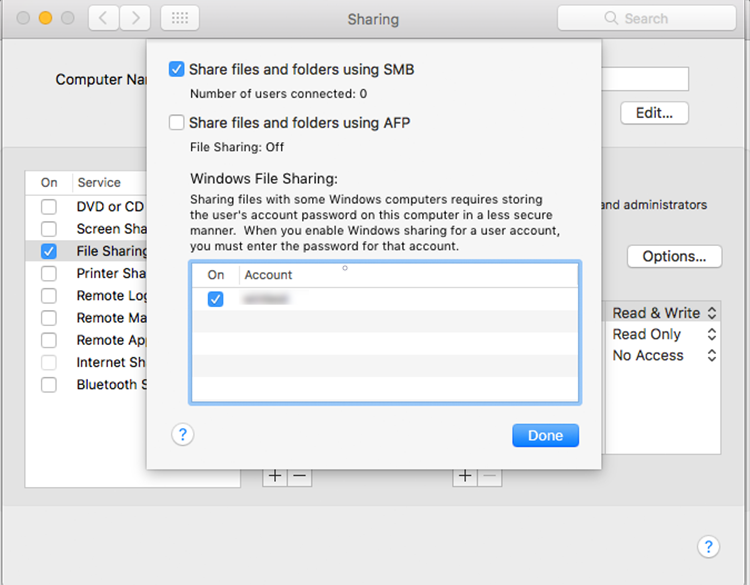Viewport: 750px width, 585px height.
Task: Open help in main Sharing window
Action: click(x=708, y=546)
